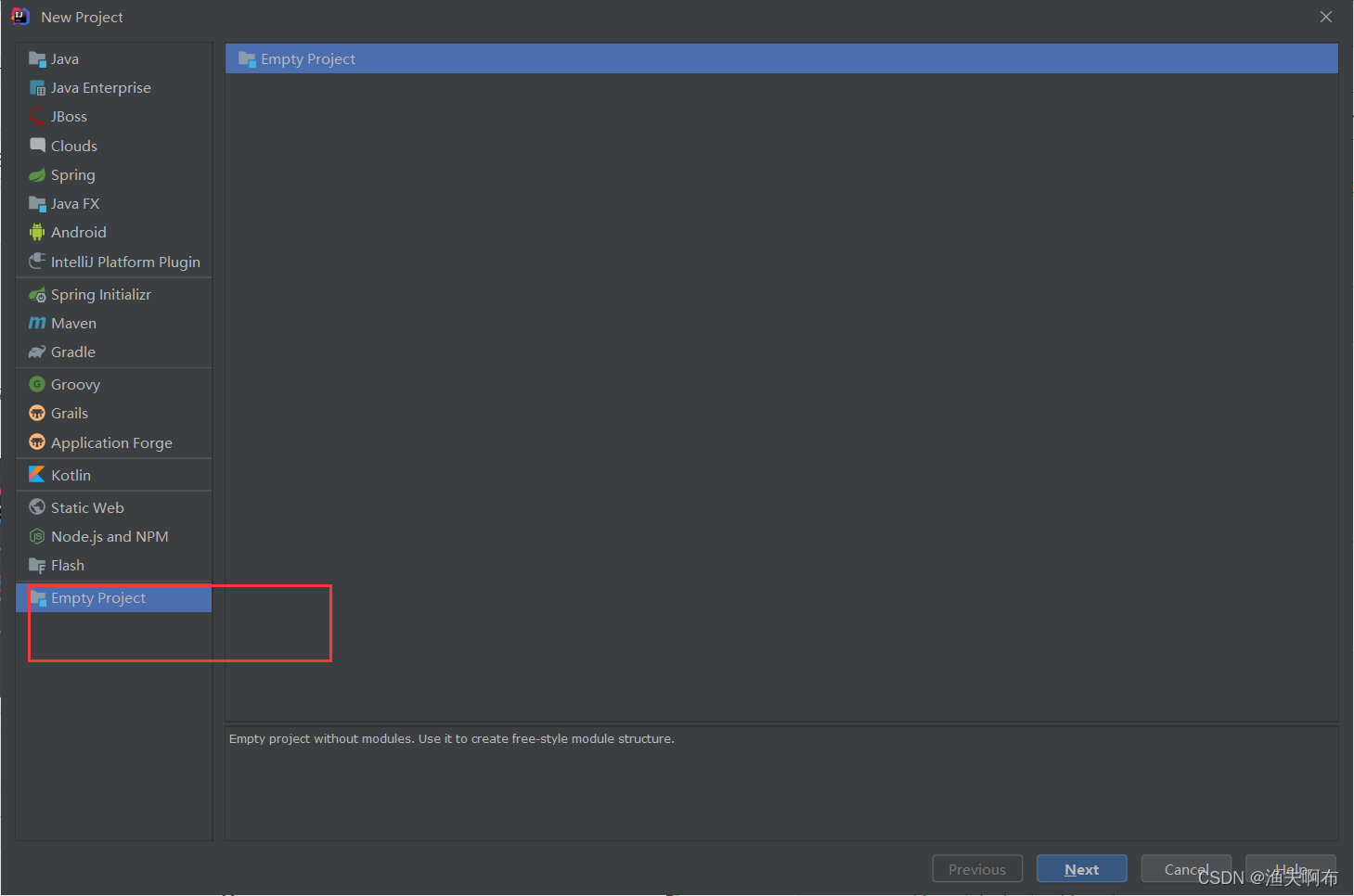
Task: Pick Java FX in the left list
Action: point(114,204)
